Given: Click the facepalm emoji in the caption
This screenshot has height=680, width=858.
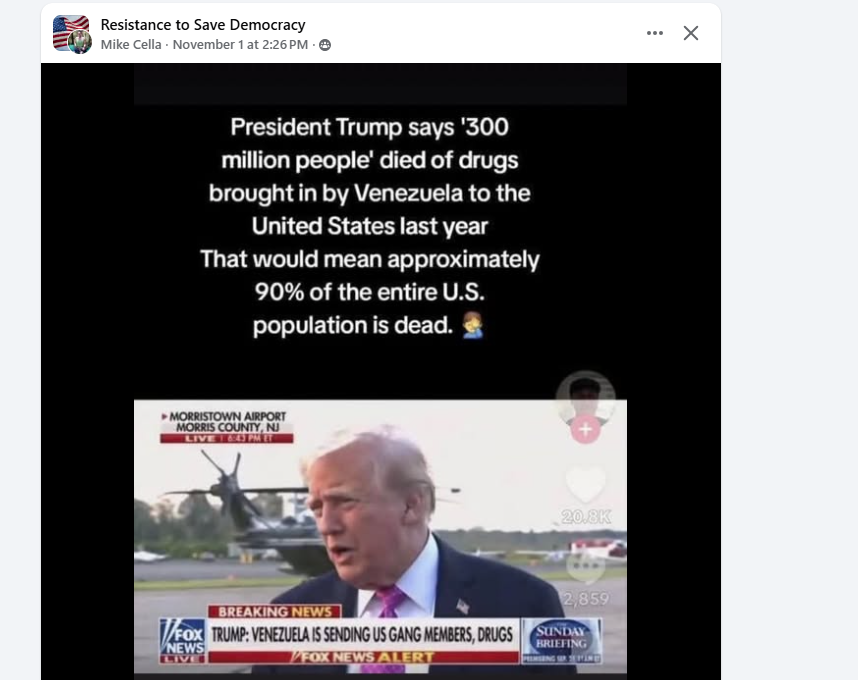Looking at the screenshot, I should click(x=472, y=325).
